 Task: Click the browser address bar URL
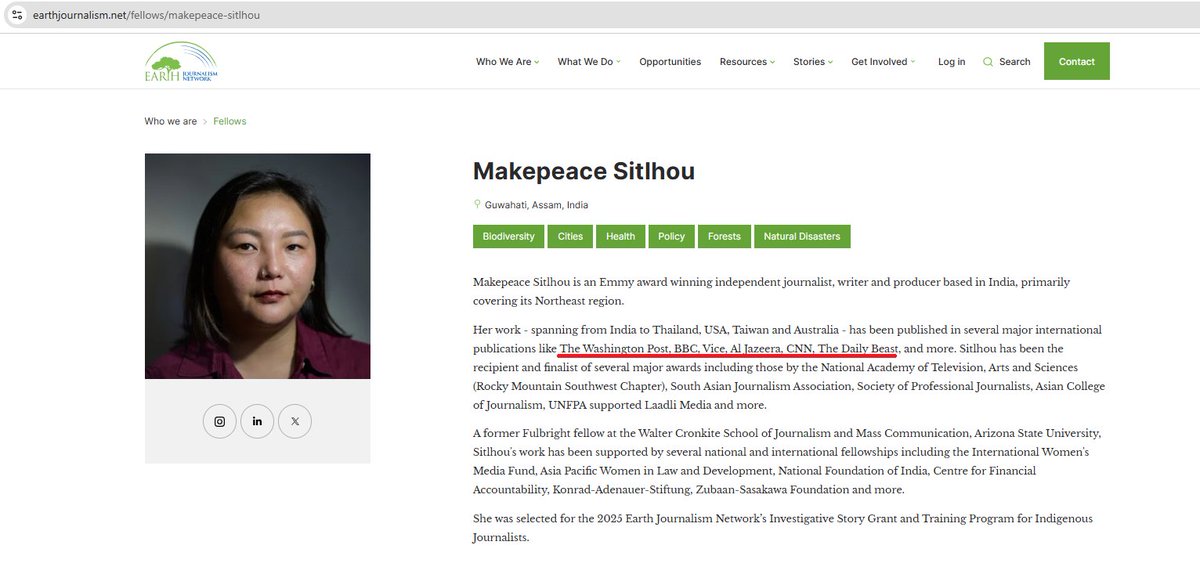[146, 15]
